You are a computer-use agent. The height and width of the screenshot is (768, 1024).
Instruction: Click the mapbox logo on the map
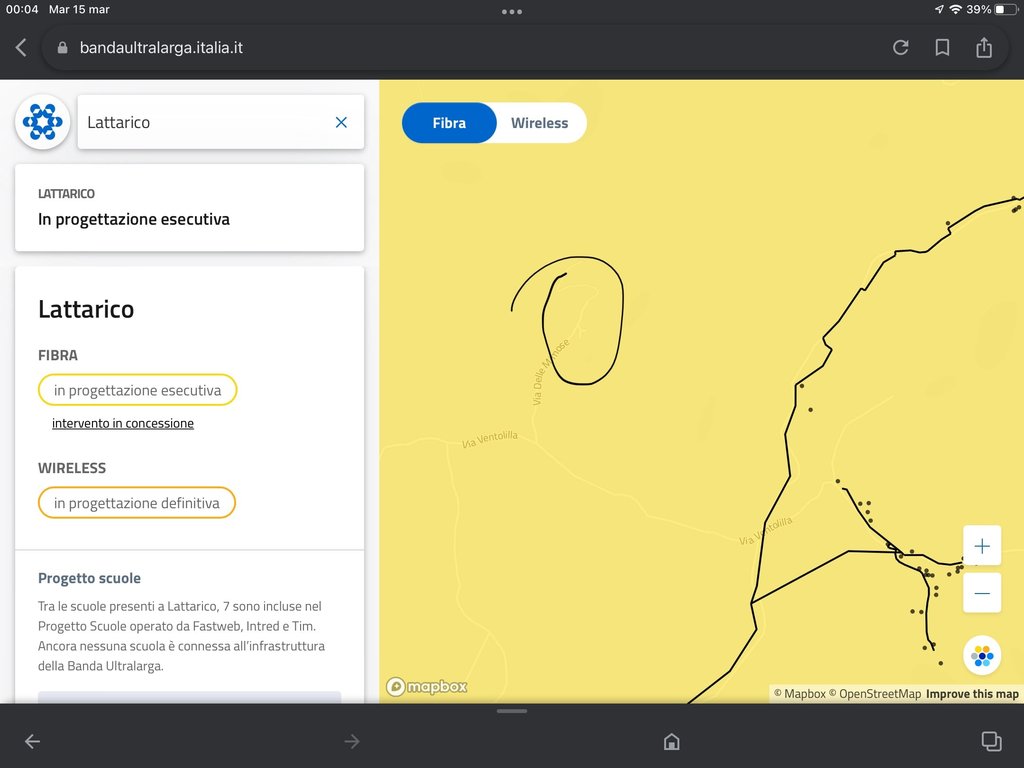tap(427, 686)
